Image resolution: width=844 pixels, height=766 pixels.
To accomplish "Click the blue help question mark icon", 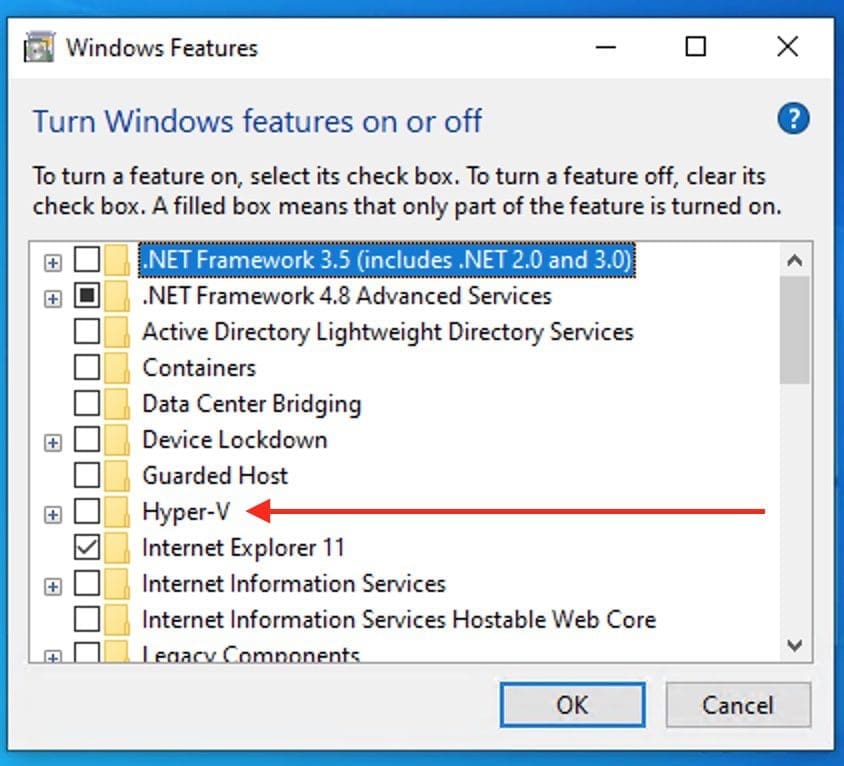I will tap(792, 121).
